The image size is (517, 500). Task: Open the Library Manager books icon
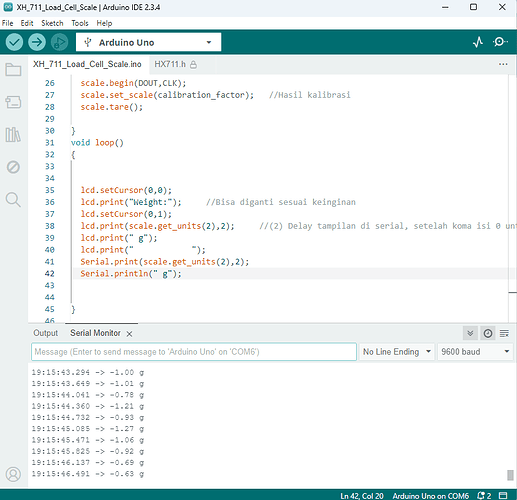click(13, 135)
